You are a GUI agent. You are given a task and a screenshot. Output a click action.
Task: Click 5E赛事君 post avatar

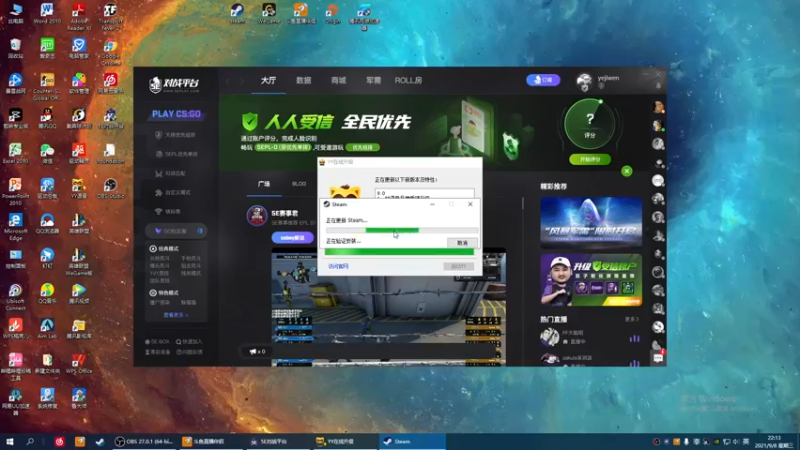tap(257, 216)
